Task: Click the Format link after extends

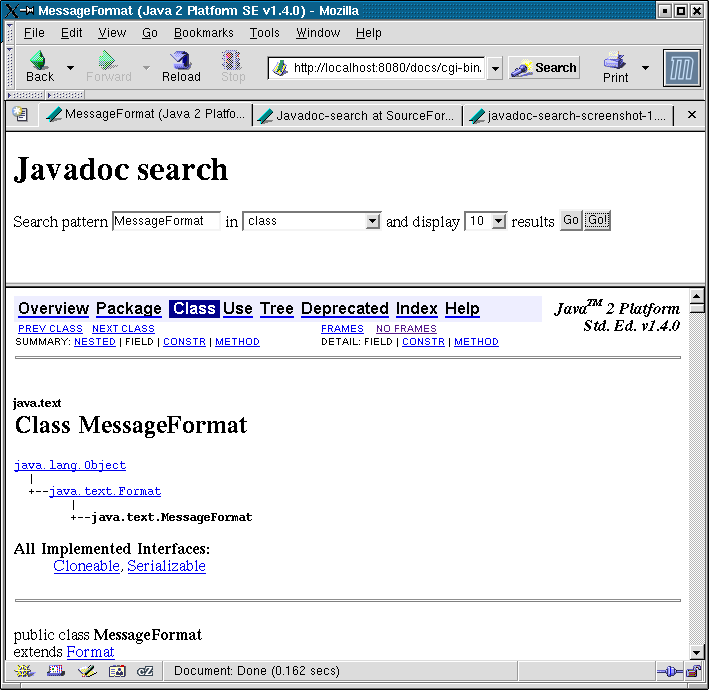Action: [x=90, y=652]
